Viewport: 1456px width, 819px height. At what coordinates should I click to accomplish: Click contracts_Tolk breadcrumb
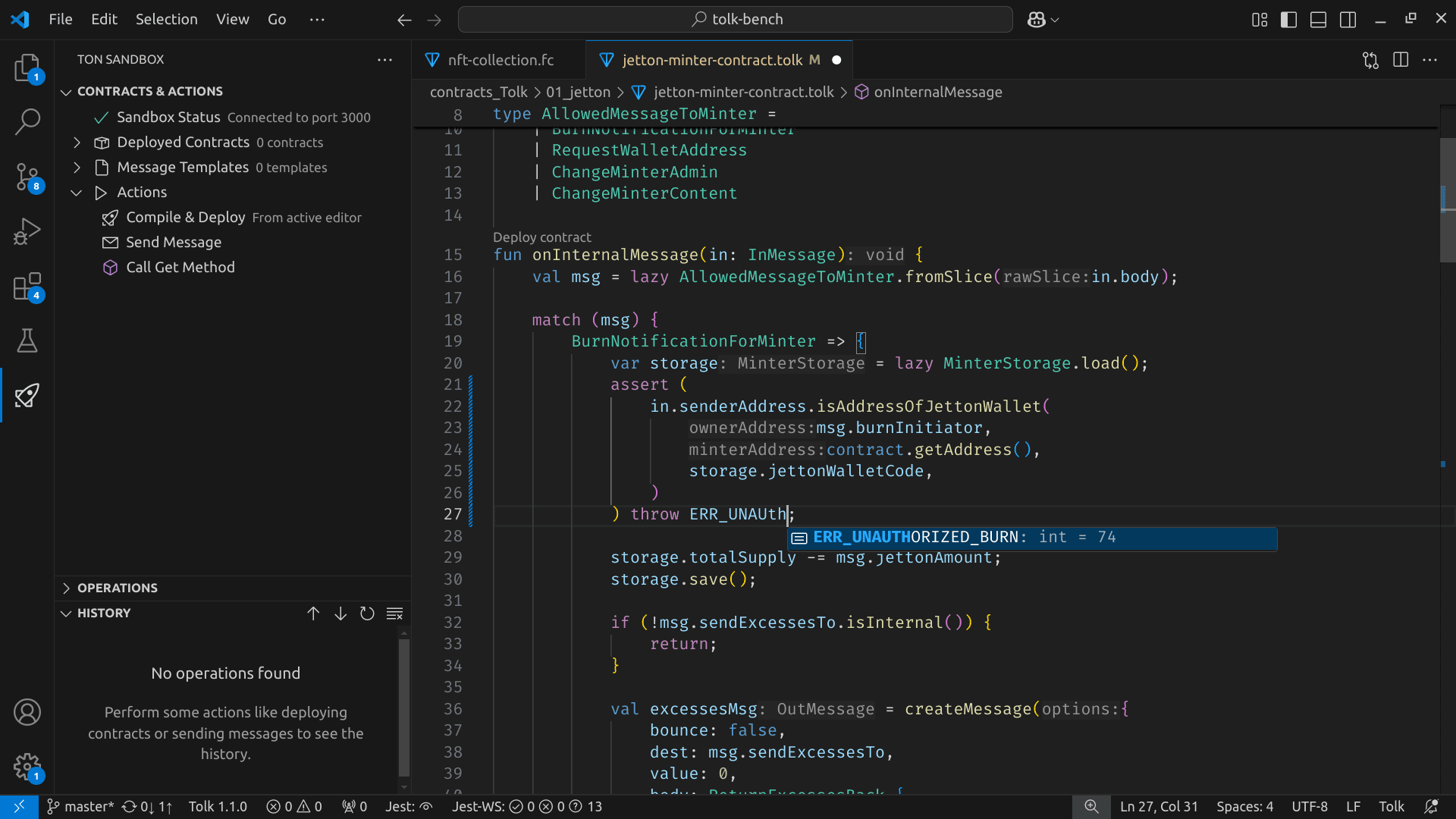[x=479, y=93]
